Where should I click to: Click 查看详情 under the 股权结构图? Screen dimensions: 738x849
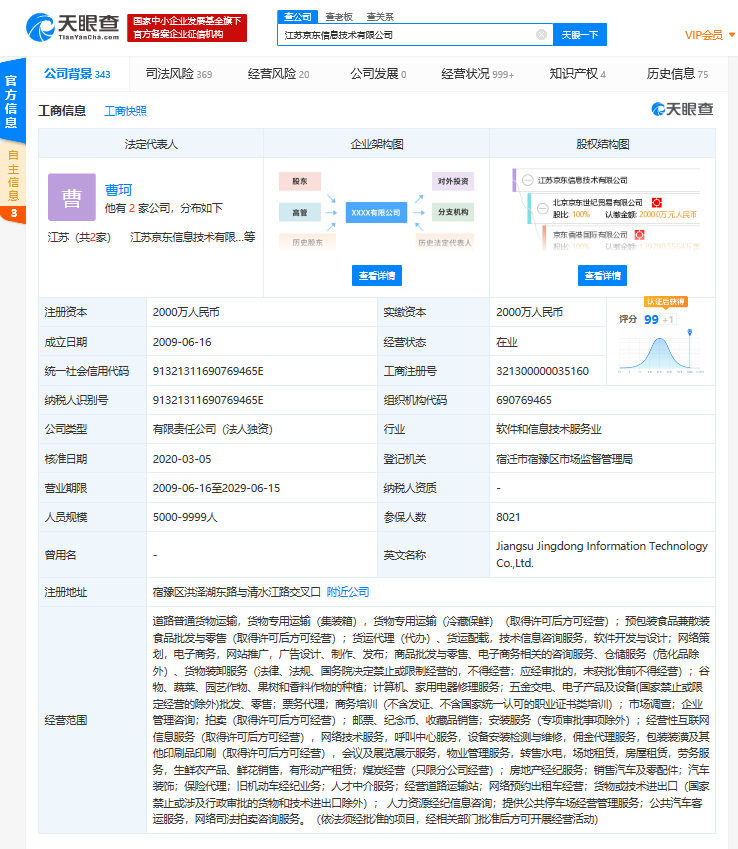point(602,276)
